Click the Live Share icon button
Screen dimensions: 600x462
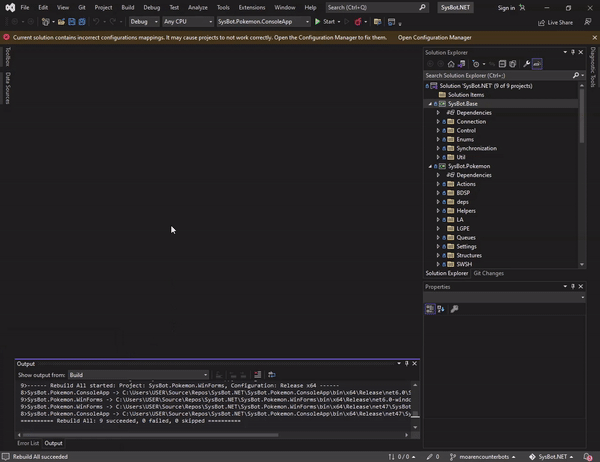pos(555,23)
